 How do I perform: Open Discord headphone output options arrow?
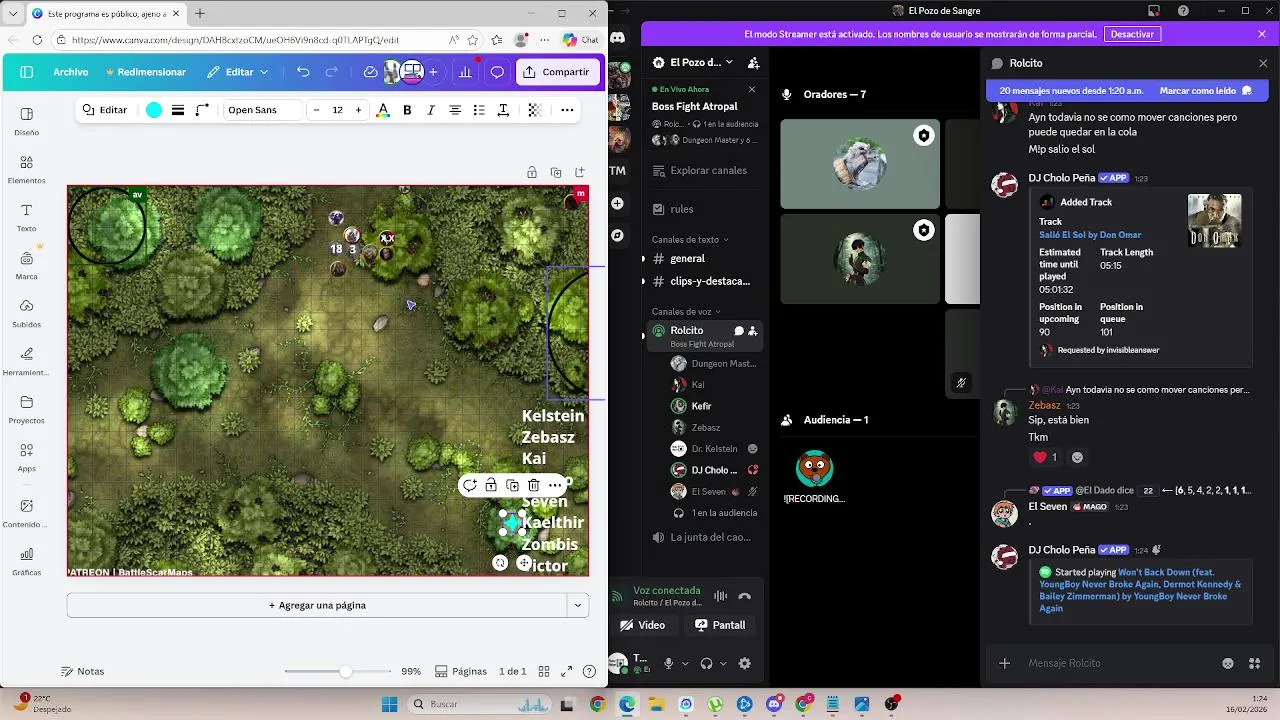pos(723,663)
